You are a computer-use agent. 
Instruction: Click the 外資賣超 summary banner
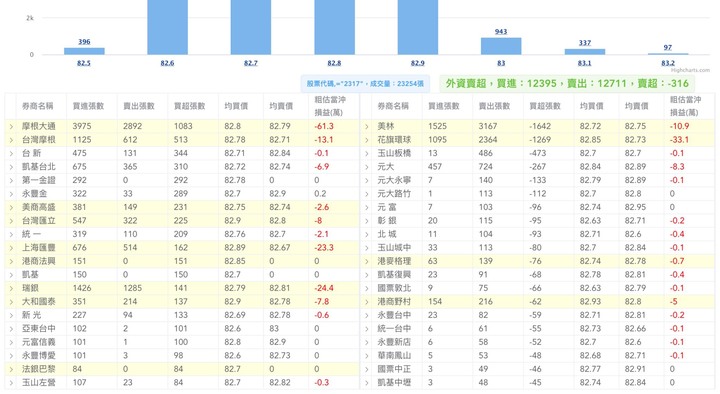tap(567, 84)
